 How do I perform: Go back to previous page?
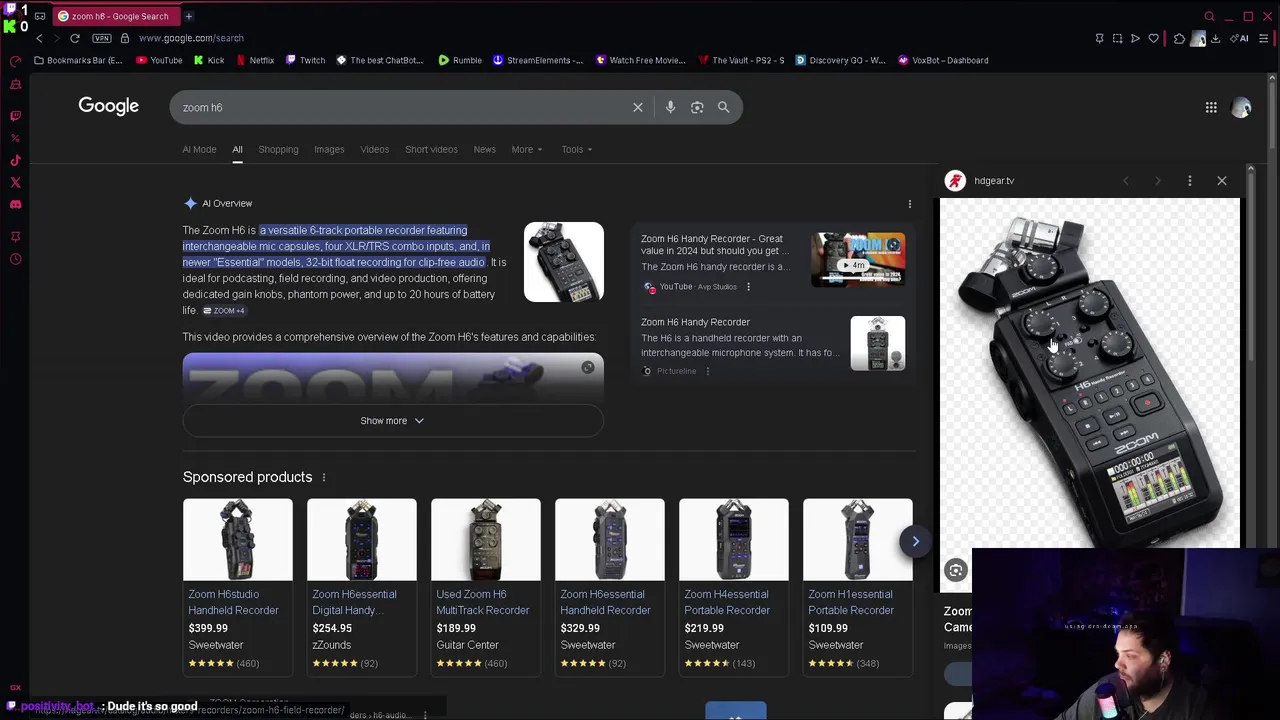point(39,38)
